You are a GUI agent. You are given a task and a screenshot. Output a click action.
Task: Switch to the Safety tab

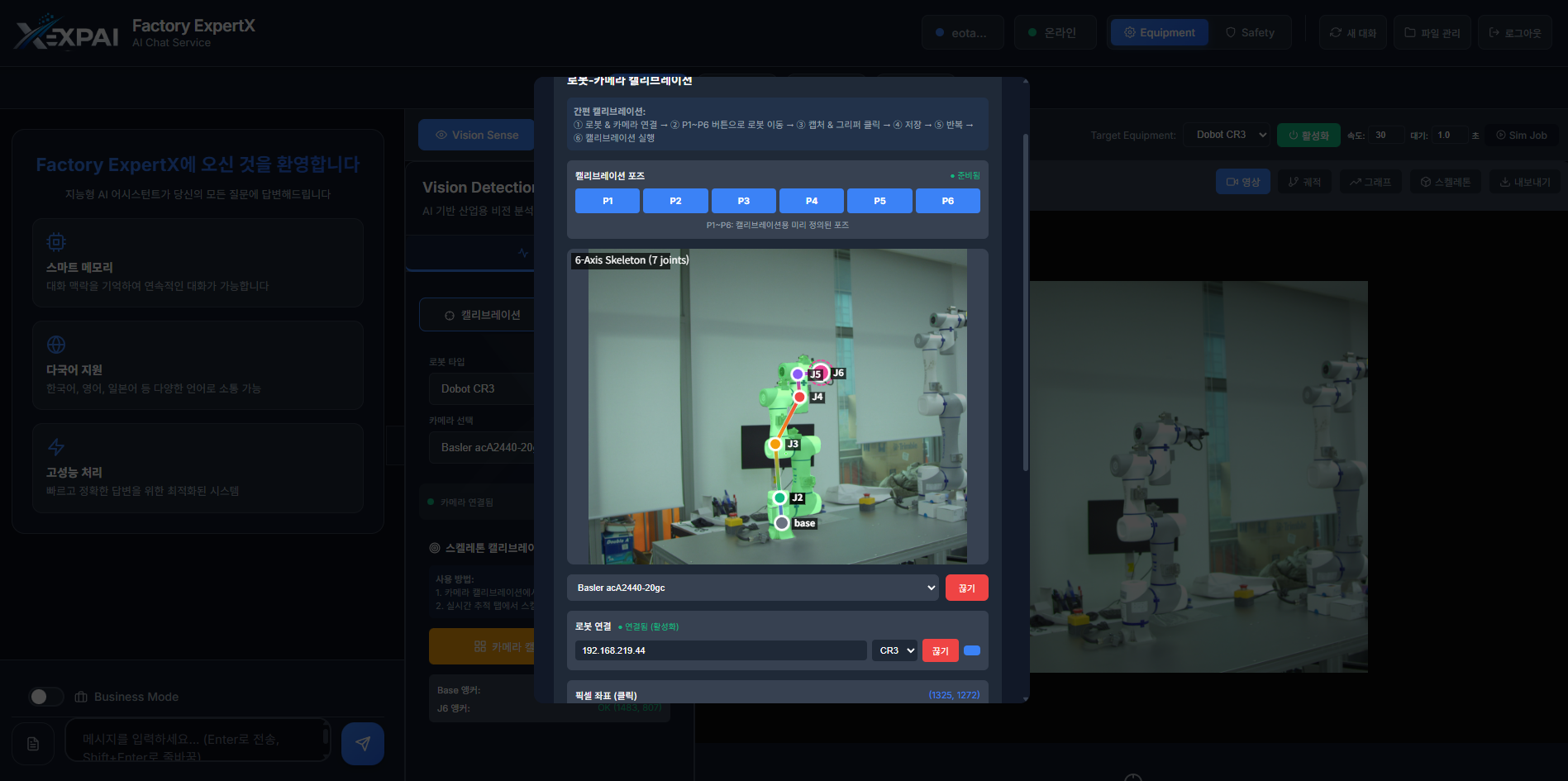pos(1251,32)
